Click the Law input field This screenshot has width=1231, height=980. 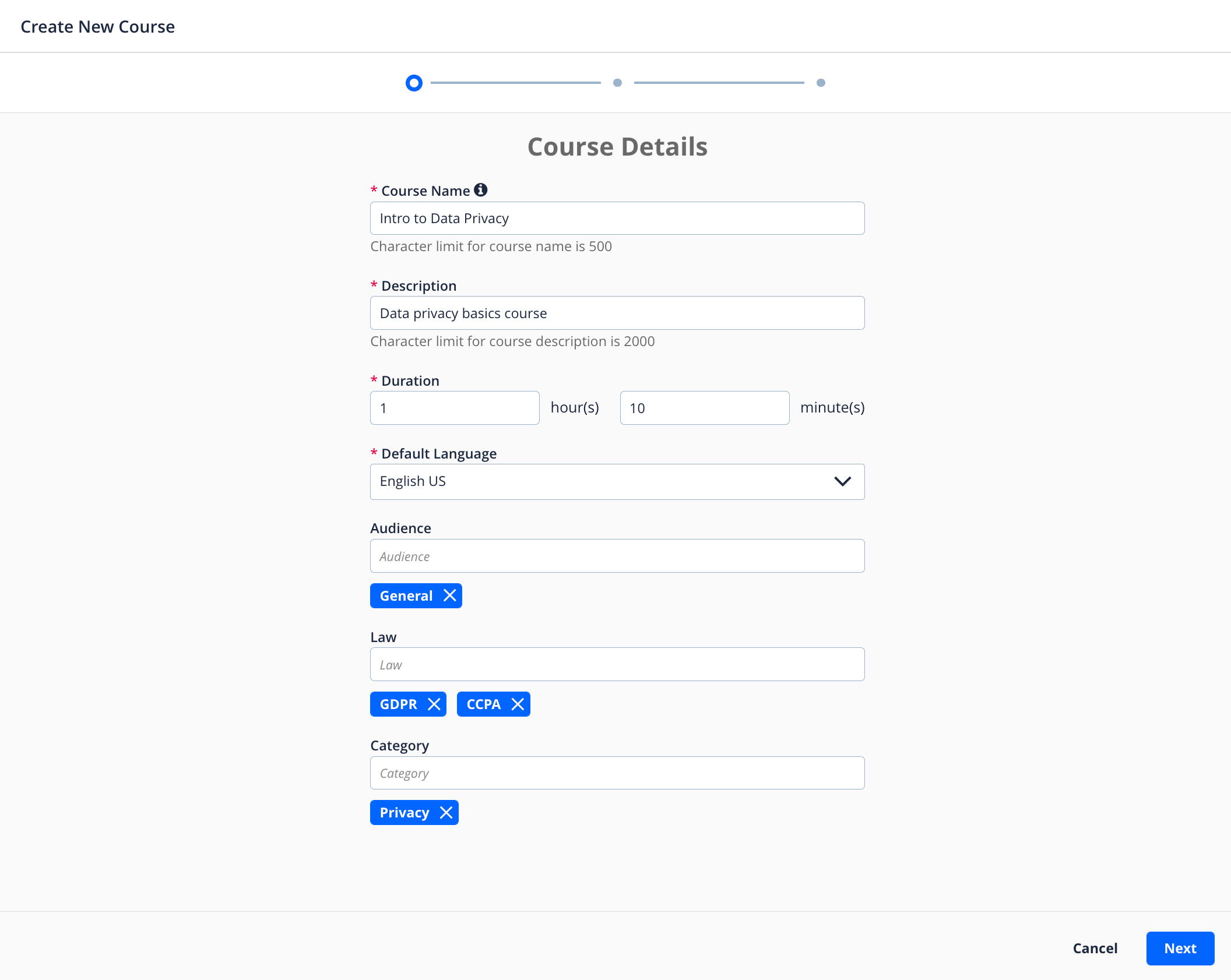tap(617, 664)
